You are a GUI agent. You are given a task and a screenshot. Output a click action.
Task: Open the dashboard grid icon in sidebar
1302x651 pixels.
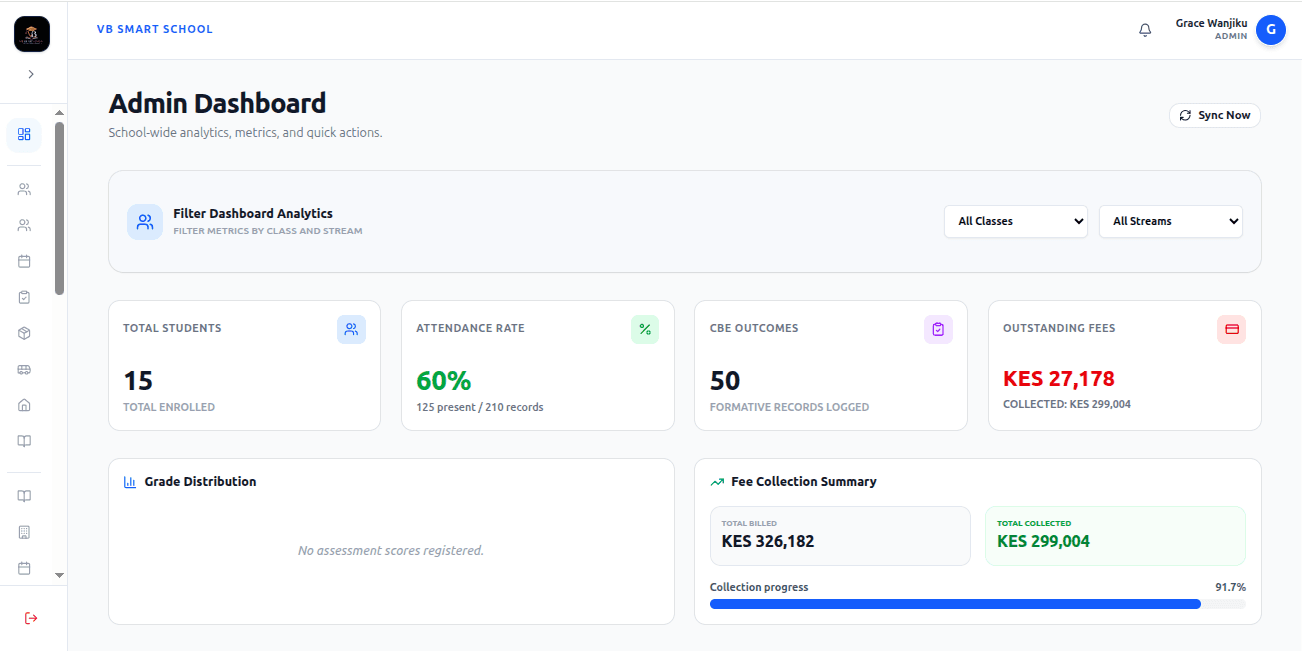tap(24, 134)
